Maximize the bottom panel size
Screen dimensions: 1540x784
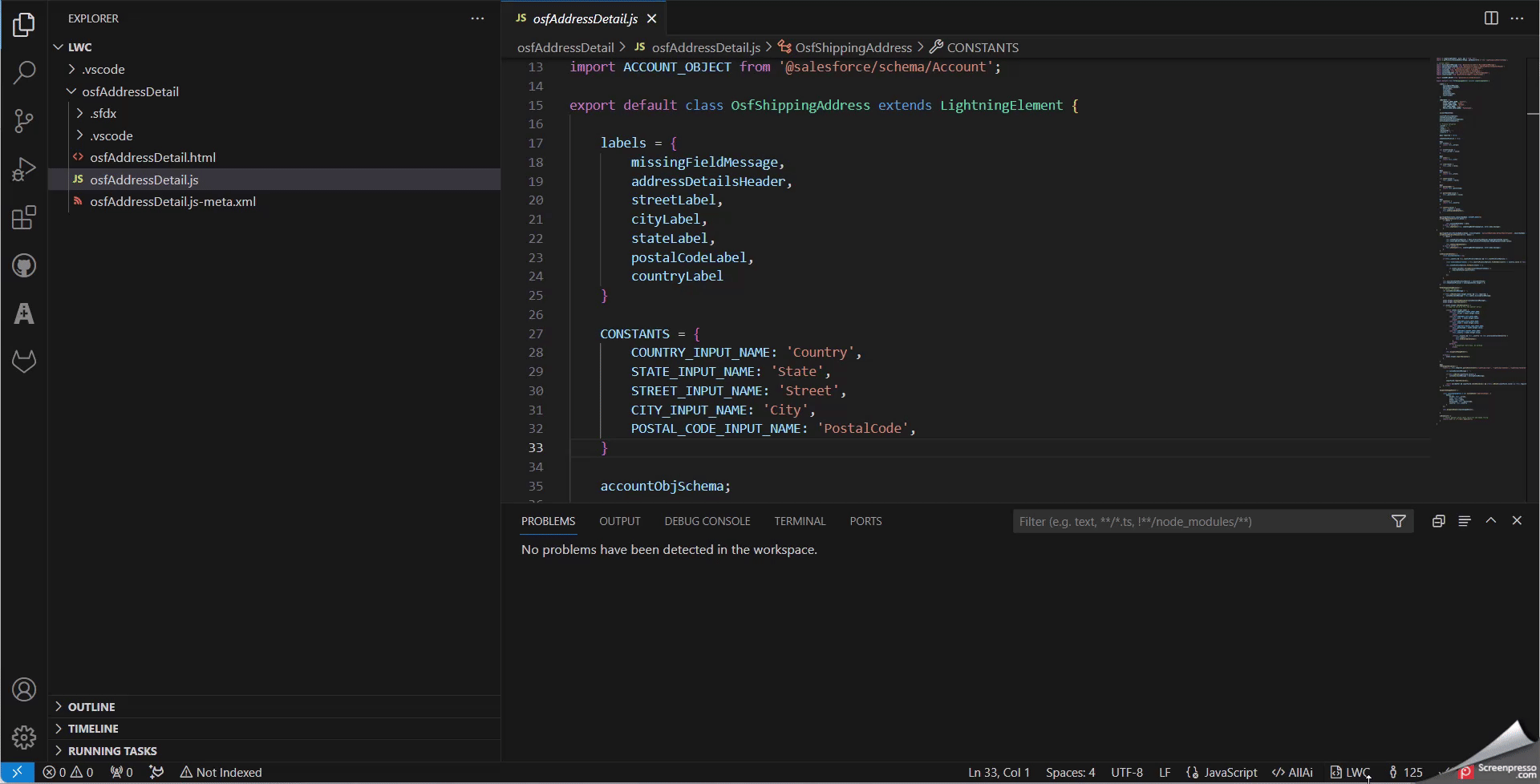(1491, 520)
